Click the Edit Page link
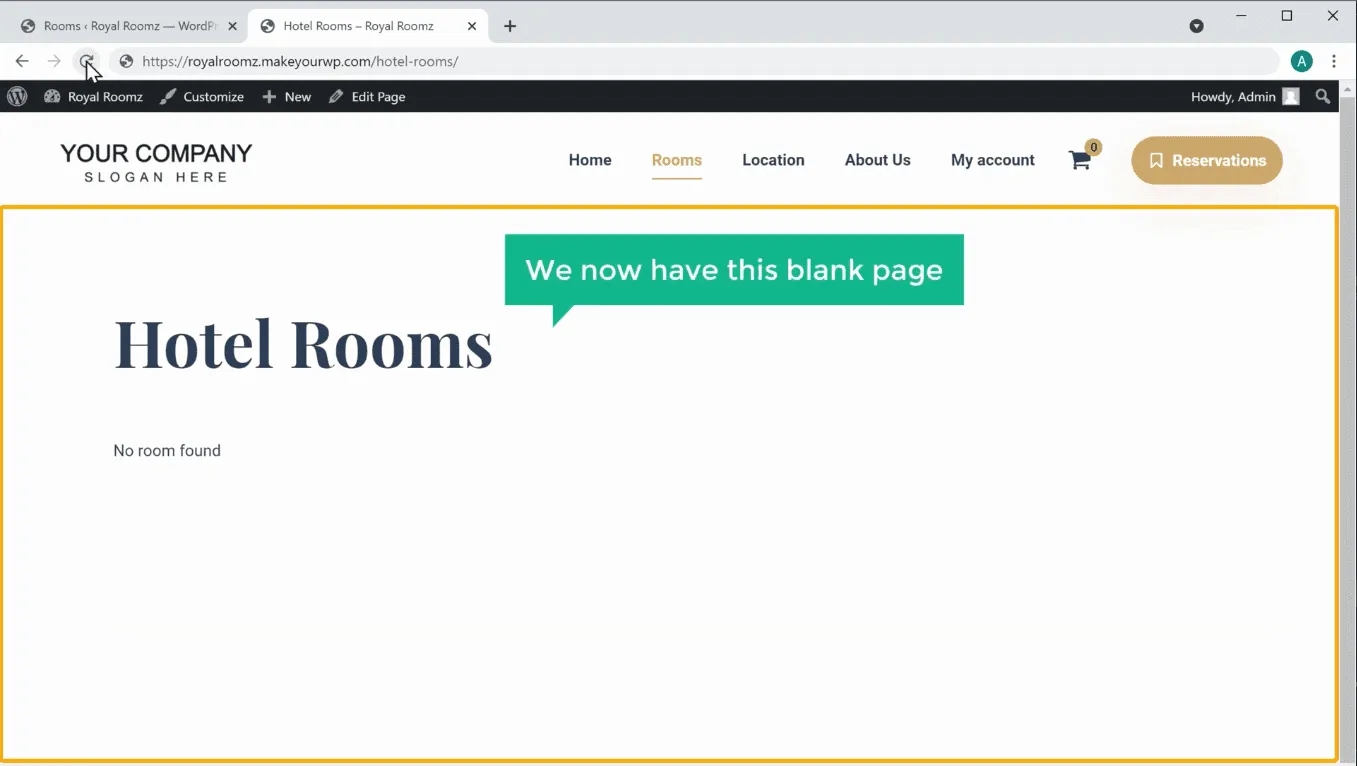 367,97
